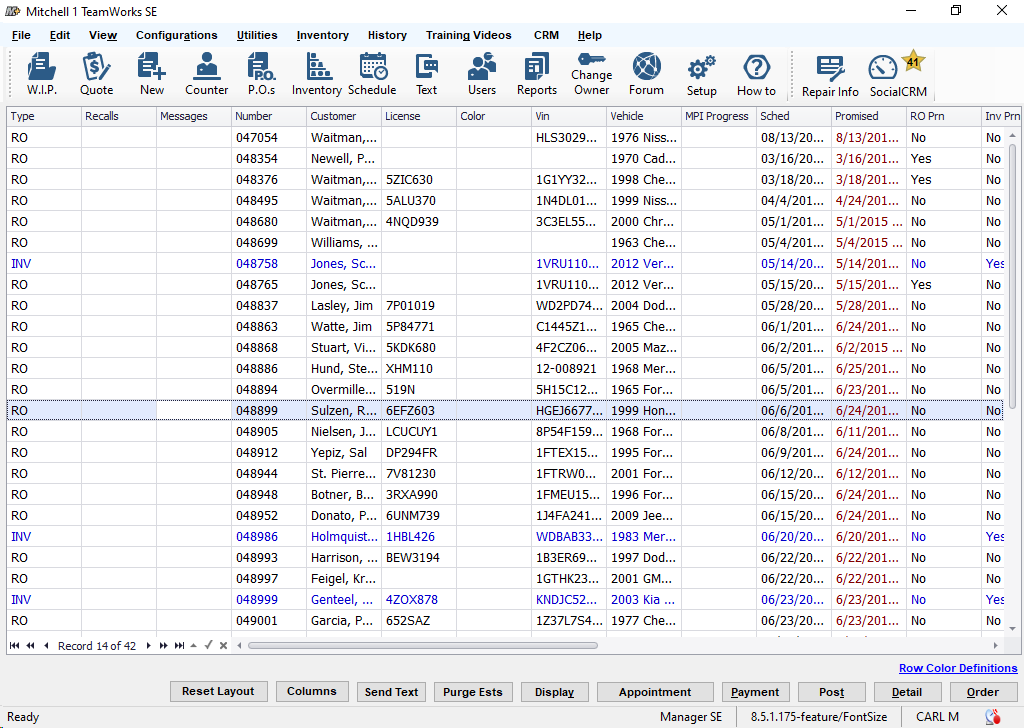Click the Order button
Screen dimensions: 1024x728
[983, 692]
